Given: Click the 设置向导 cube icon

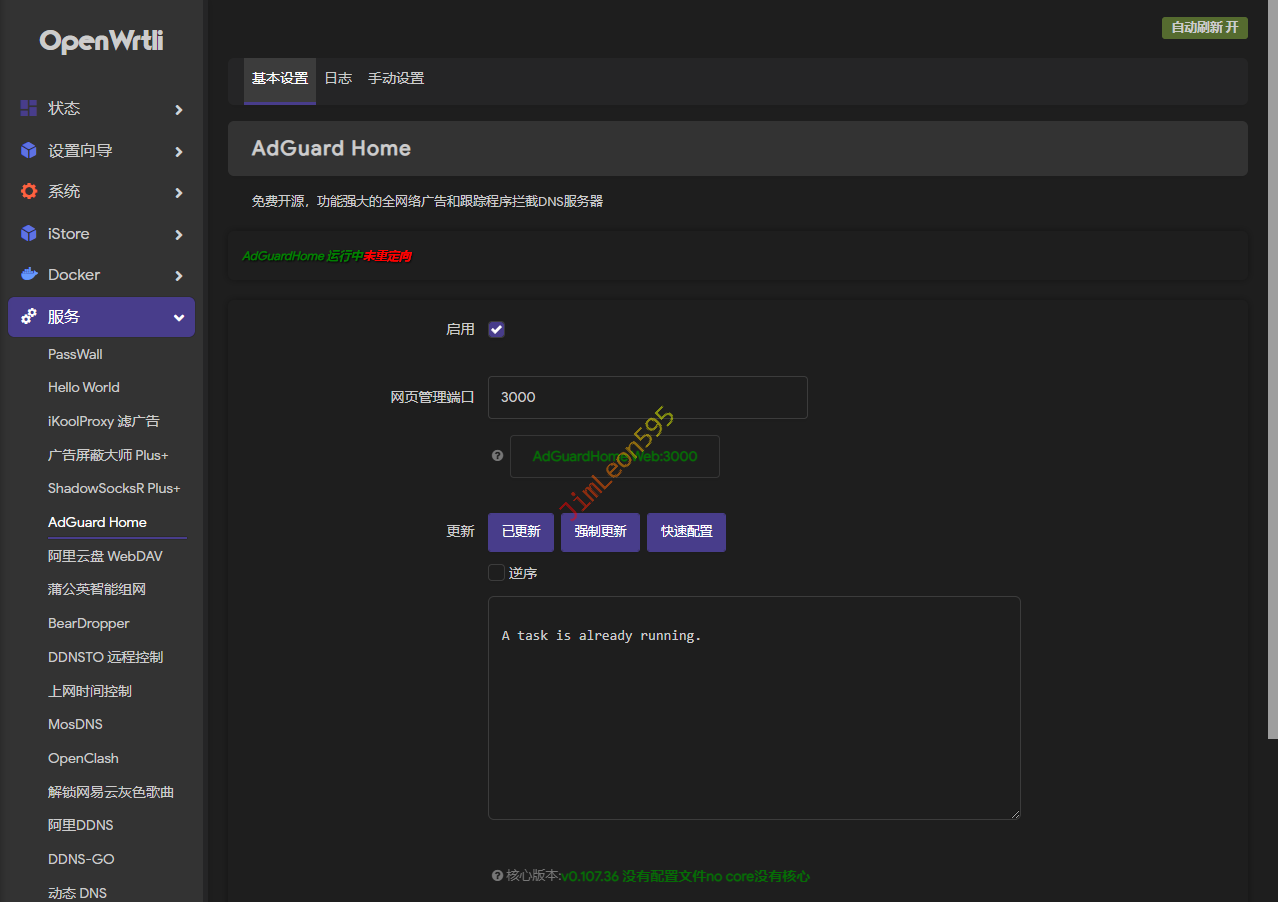Looking at the screenshot, I should pos(29,151).
